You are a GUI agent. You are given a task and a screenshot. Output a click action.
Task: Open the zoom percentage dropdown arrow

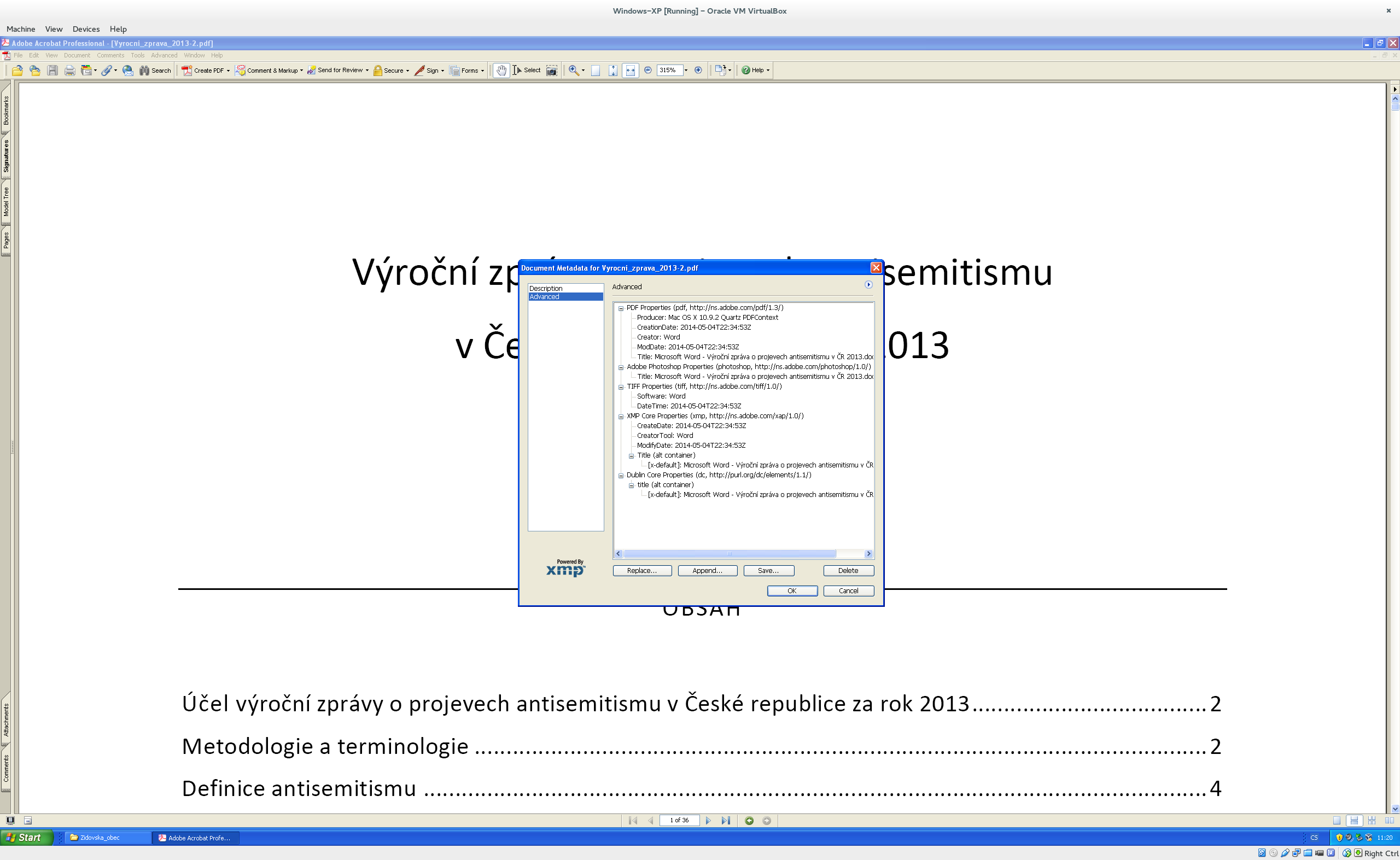(685, 71)
